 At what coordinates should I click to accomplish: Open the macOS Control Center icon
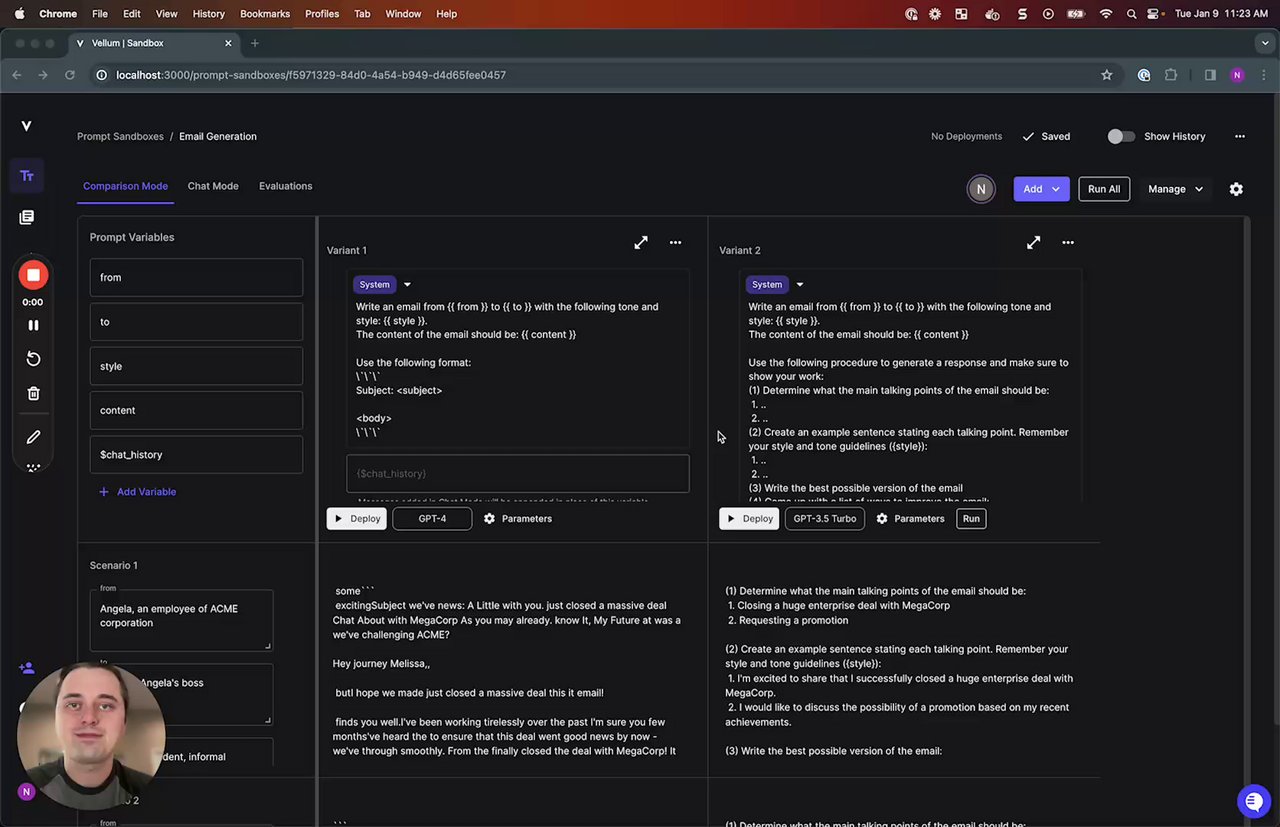coord(1153,14)
